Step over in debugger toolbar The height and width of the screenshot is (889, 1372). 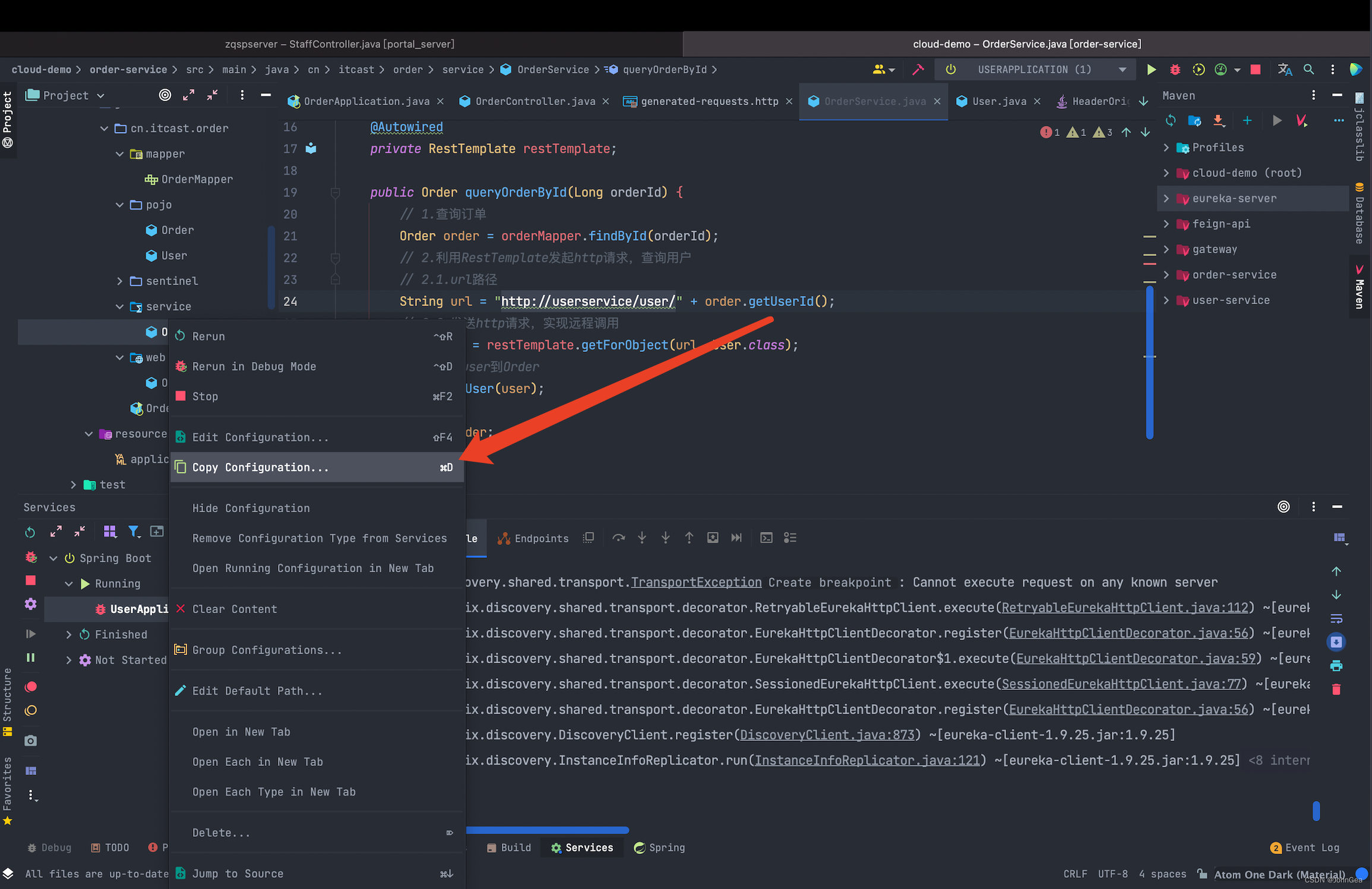(619, 538)
